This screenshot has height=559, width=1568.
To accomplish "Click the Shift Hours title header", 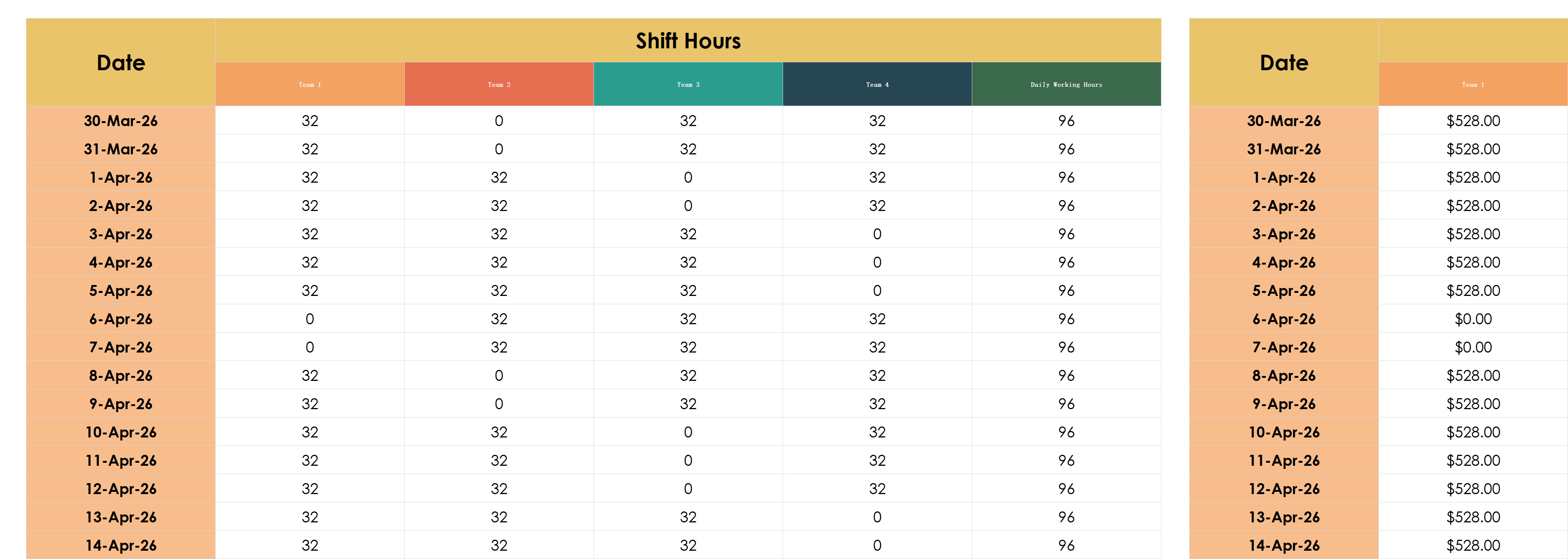I will click(x=688, y=40).
